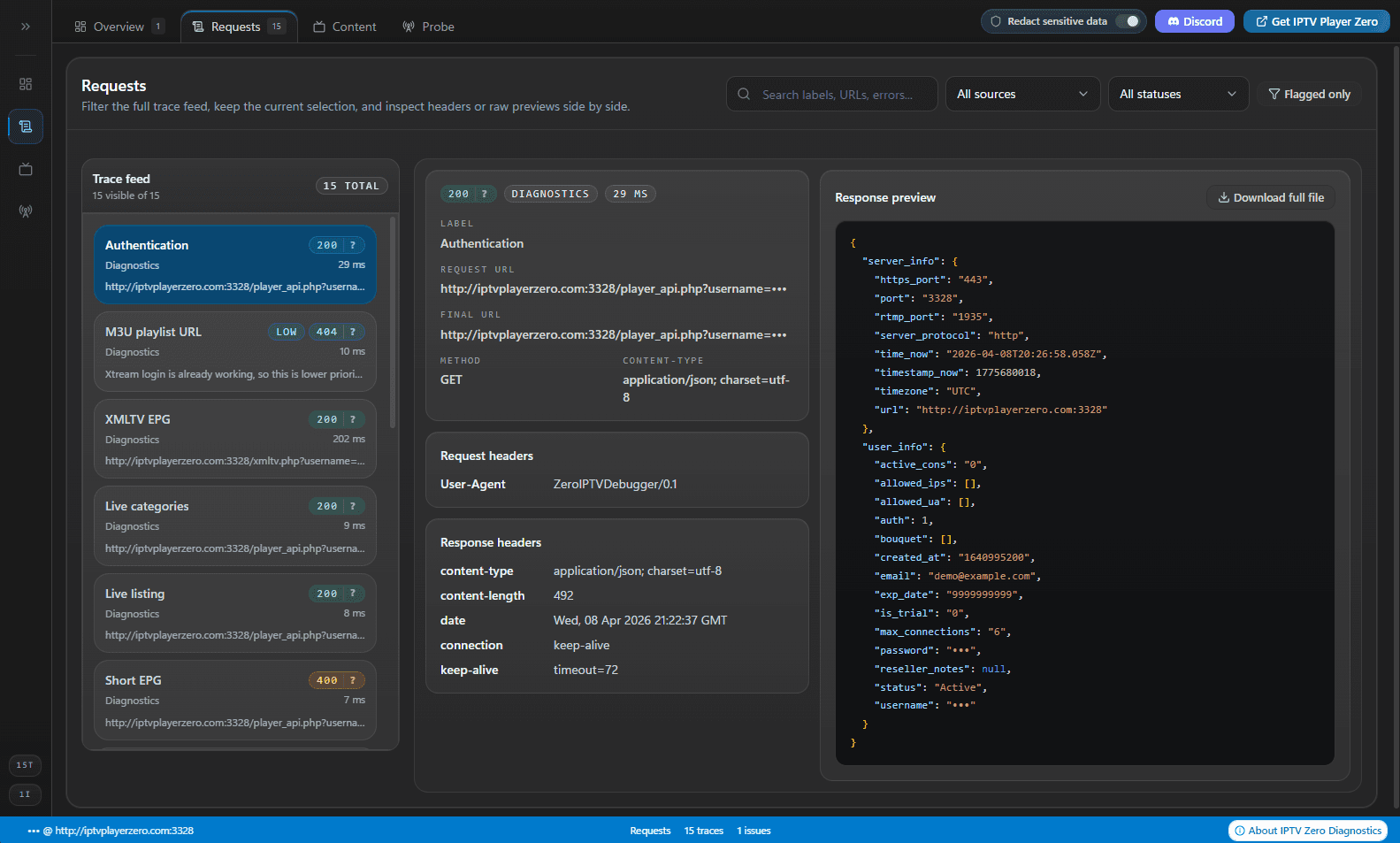Expand the All statuses dropdown
The width and height of the screenshot is (1400, 843).
click(1177, 94)
